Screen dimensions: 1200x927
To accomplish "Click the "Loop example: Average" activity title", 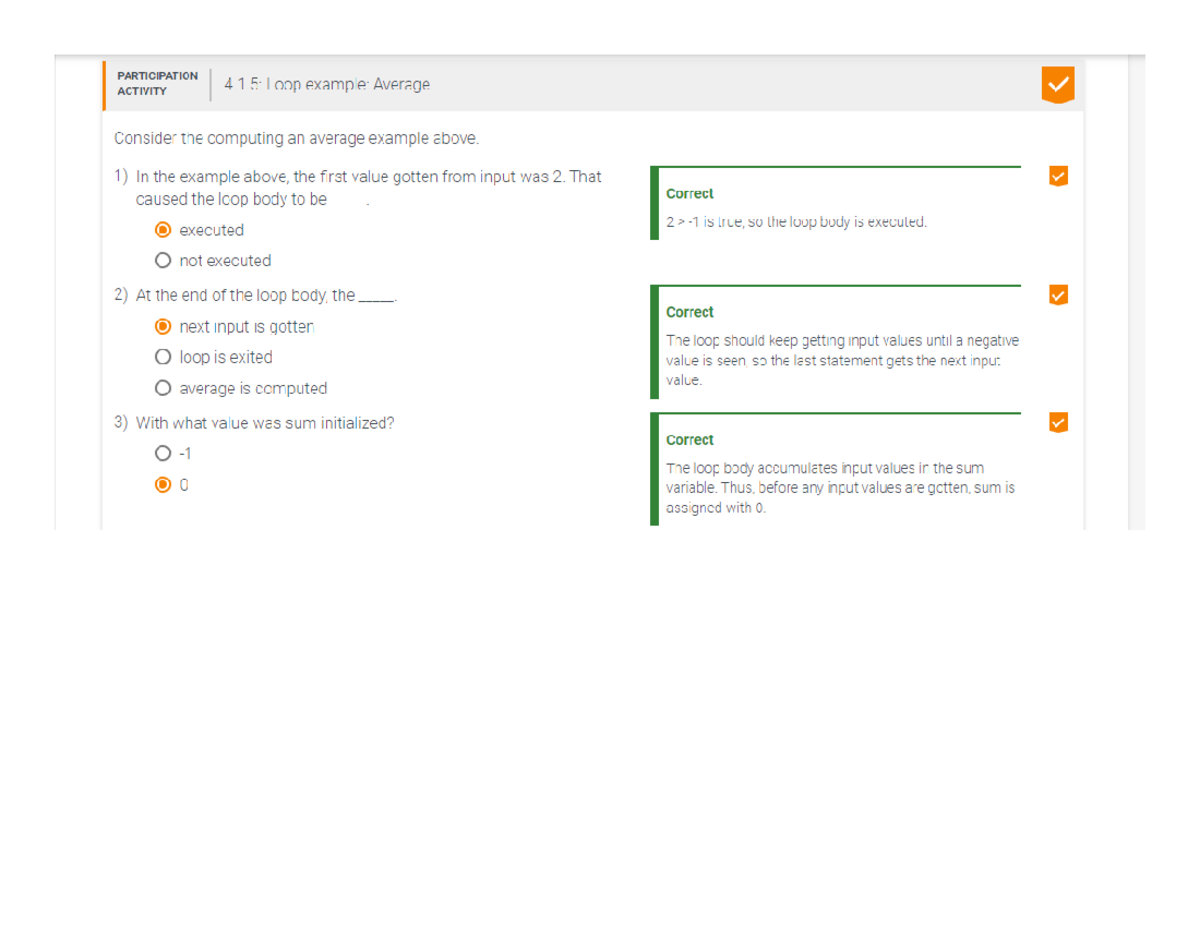I will [327, 85].
